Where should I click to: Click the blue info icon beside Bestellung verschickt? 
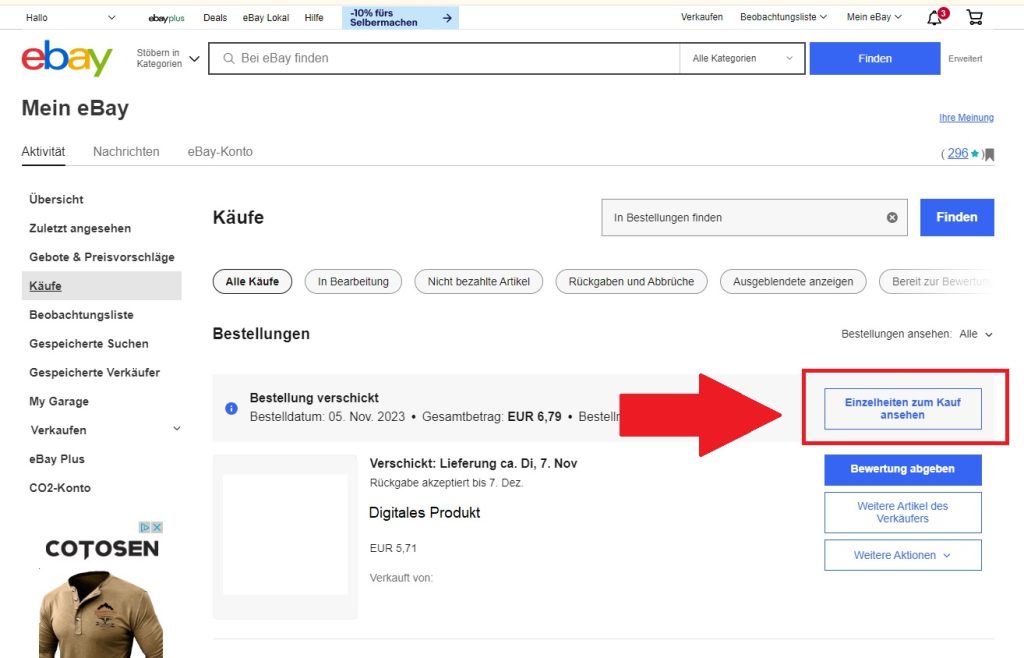[231, 408]
